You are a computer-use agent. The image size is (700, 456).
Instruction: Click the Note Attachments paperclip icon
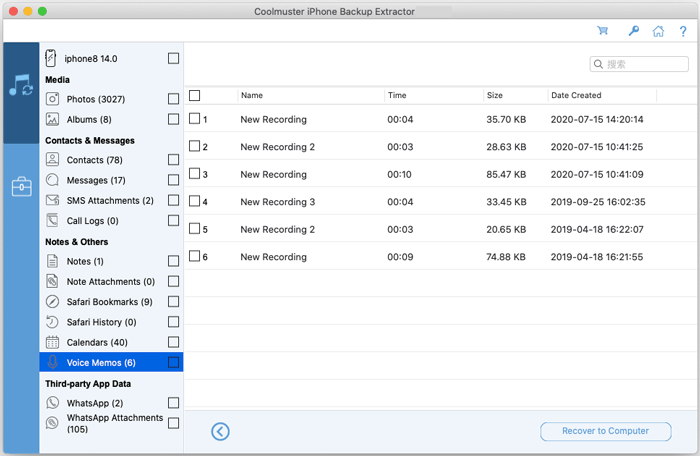[x=52, y=281]
